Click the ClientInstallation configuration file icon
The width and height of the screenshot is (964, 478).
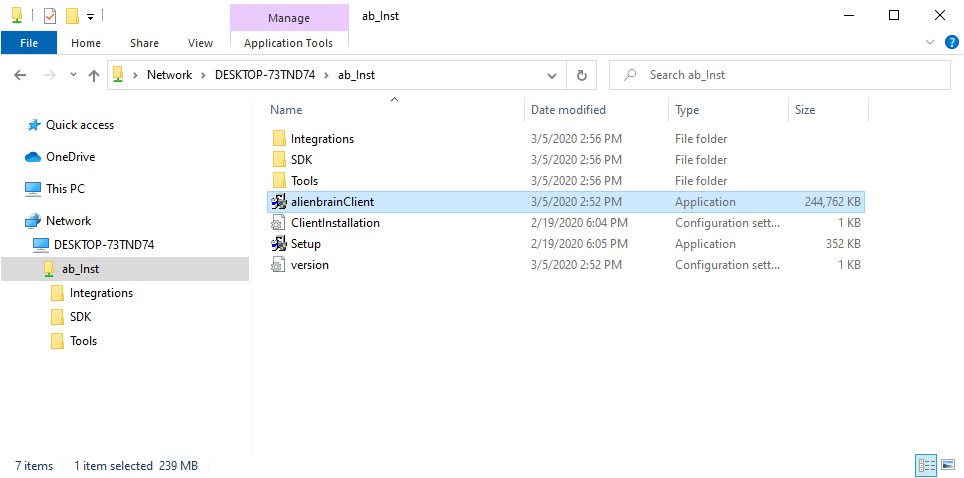coord(279,223)
